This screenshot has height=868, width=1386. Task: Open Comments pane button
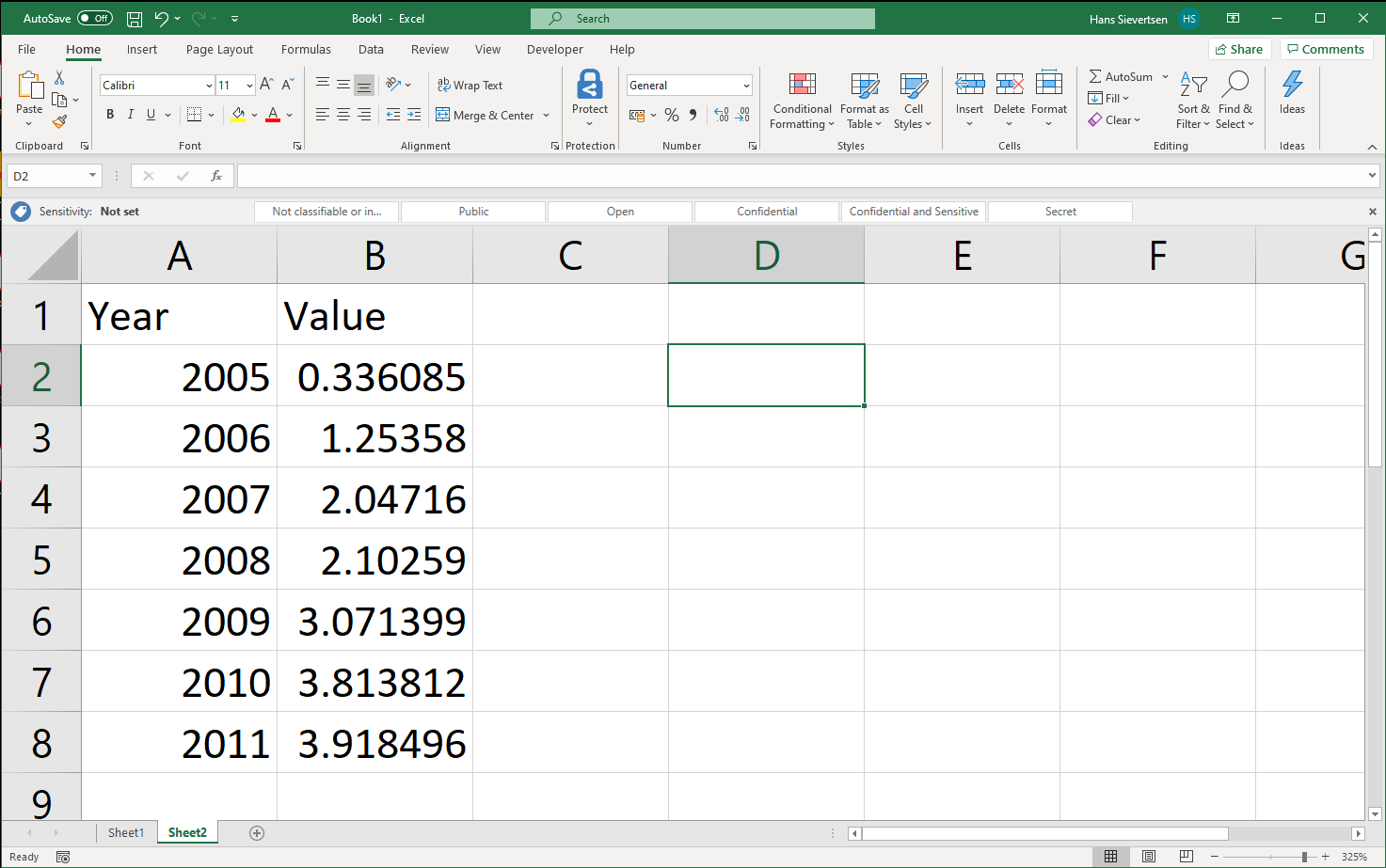tap(1326, 49)
